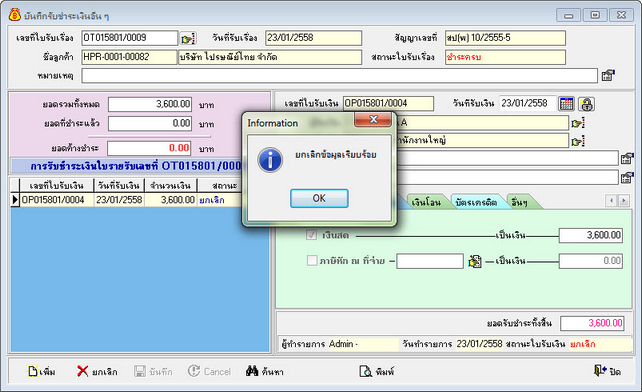Click the red X ยกเลิก toolbar button
This screenshot has width=642, height=392.
[97, 372]
